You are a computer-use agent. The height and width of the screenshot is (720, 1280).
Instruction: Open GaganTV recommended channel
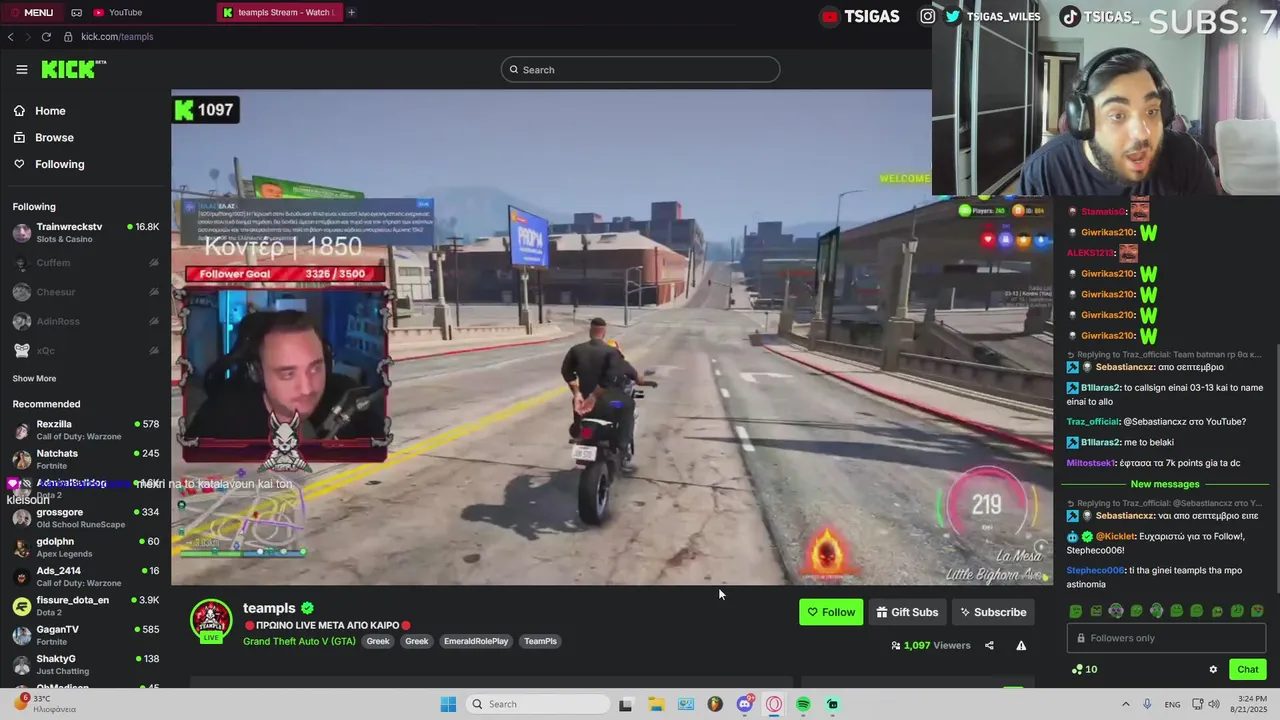coord(85,635)
